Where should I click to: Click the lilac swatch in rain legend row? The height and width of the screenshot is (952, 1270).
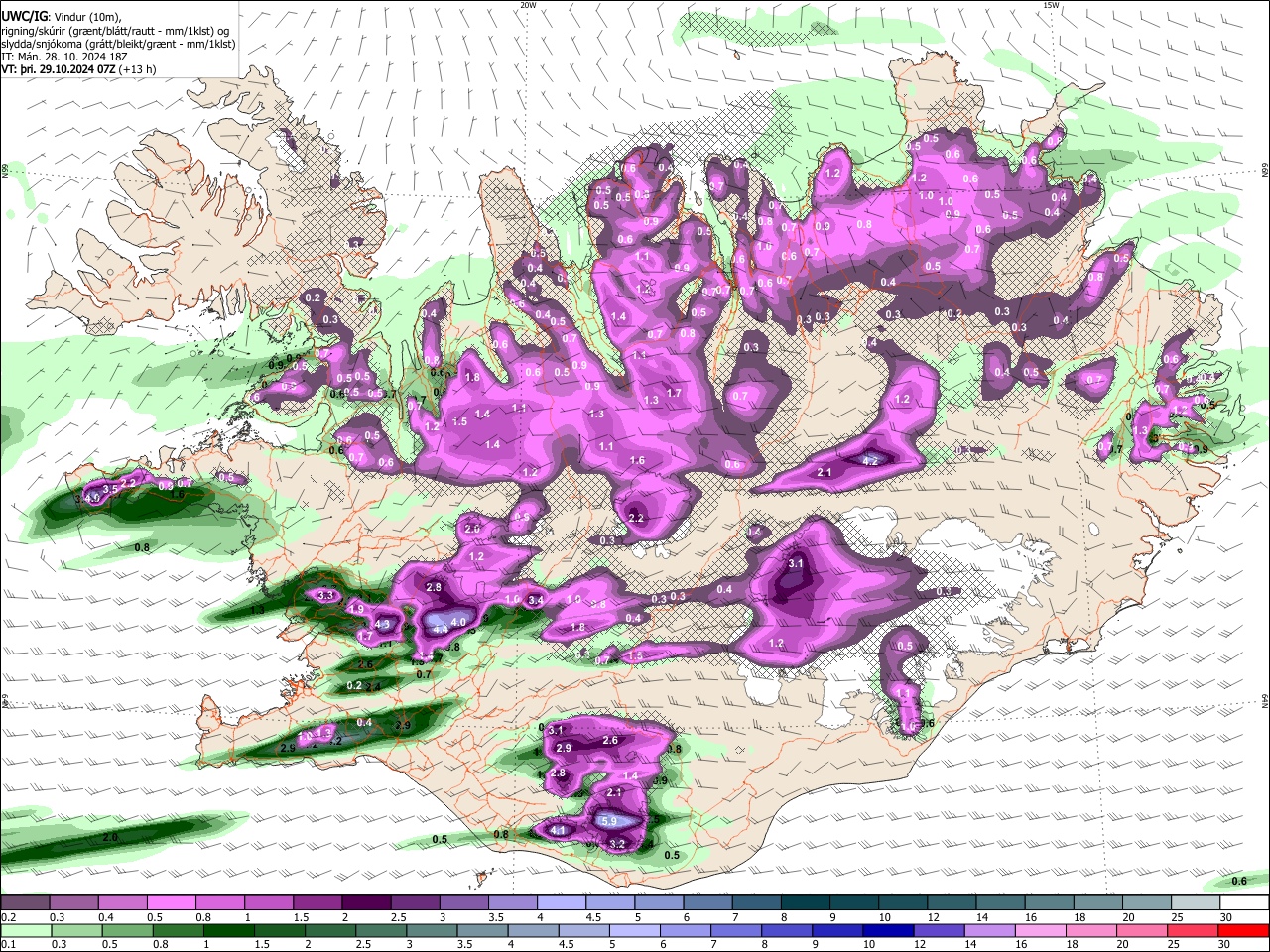[990, 930]
